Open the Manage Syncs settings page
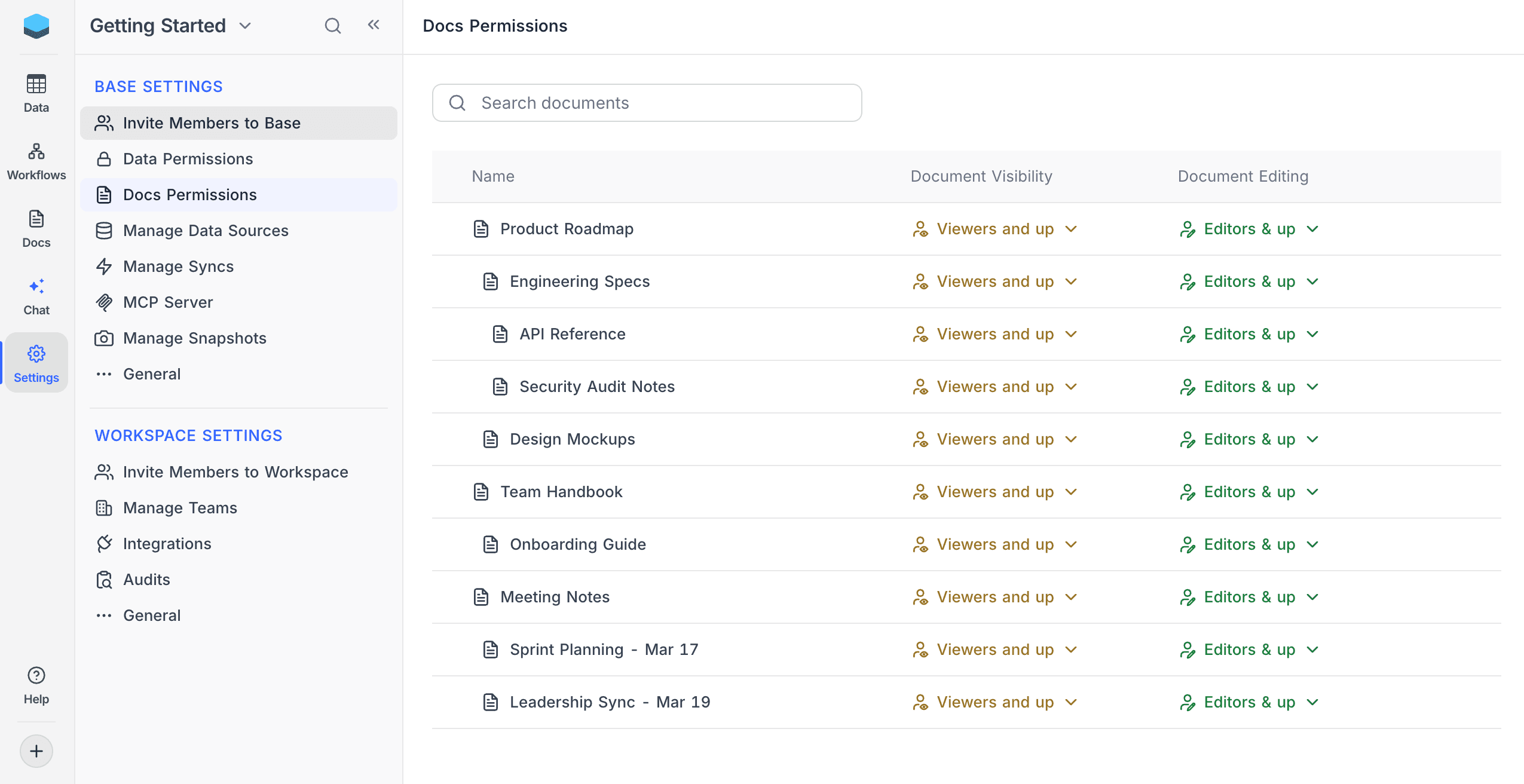The image size is (1524, 784). [x=178, y=266]
